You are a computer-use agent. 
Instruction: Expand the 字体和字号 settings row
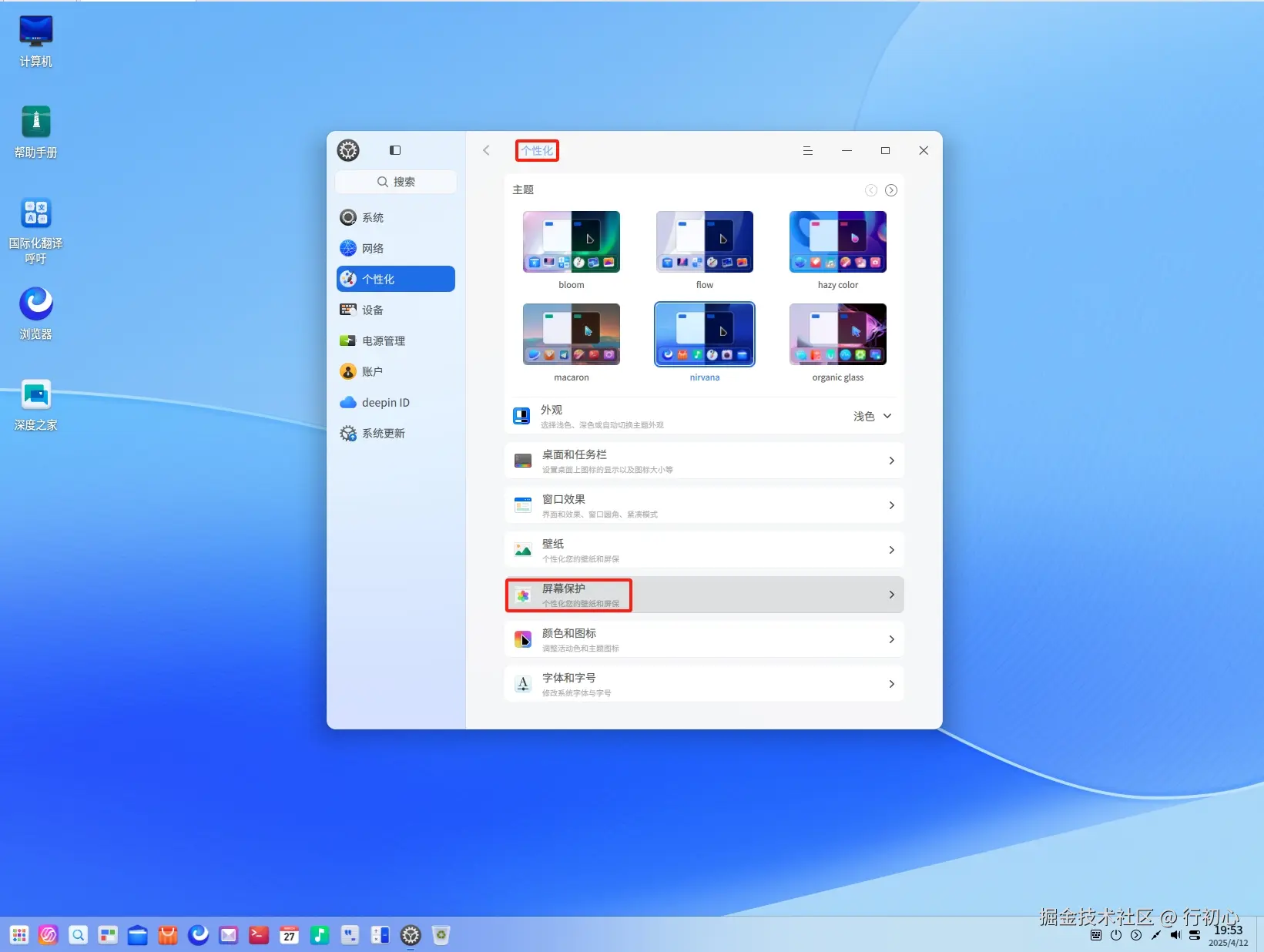point(704,684)
